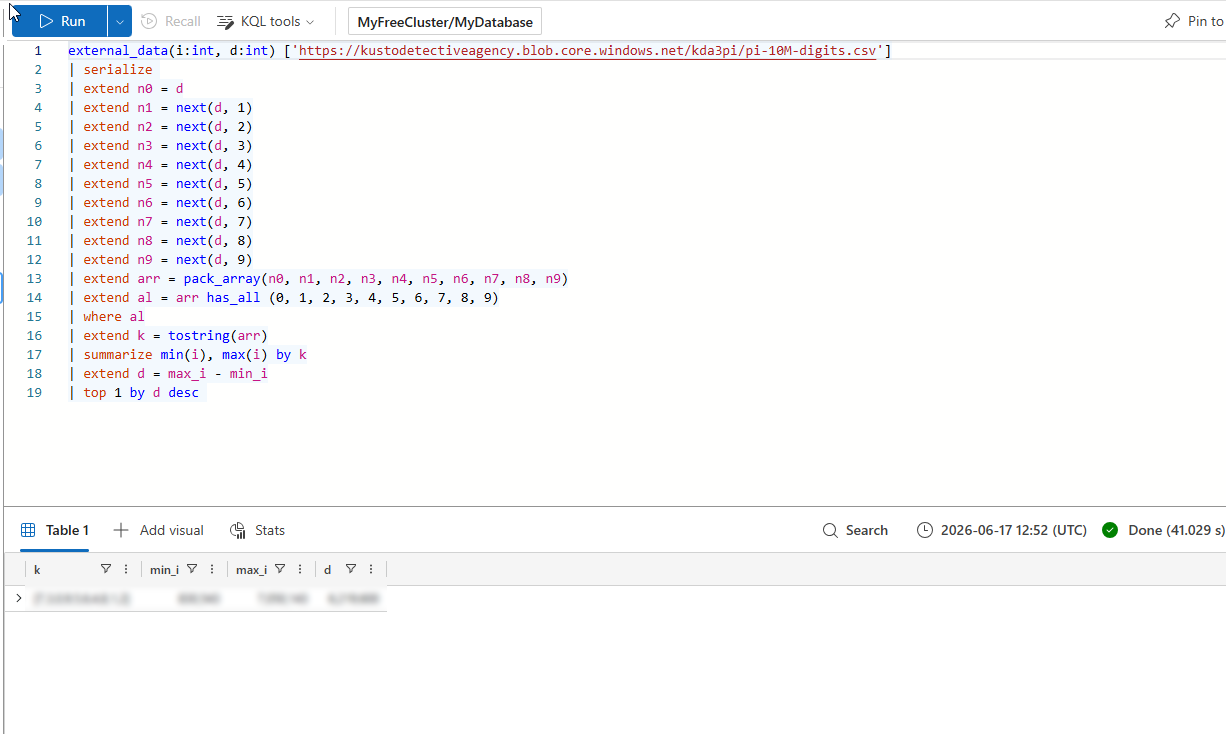Click the Done (41.029 s) status
Image resolution: width=1226 pixels, height=734 pixels.
coord(1162,530)
